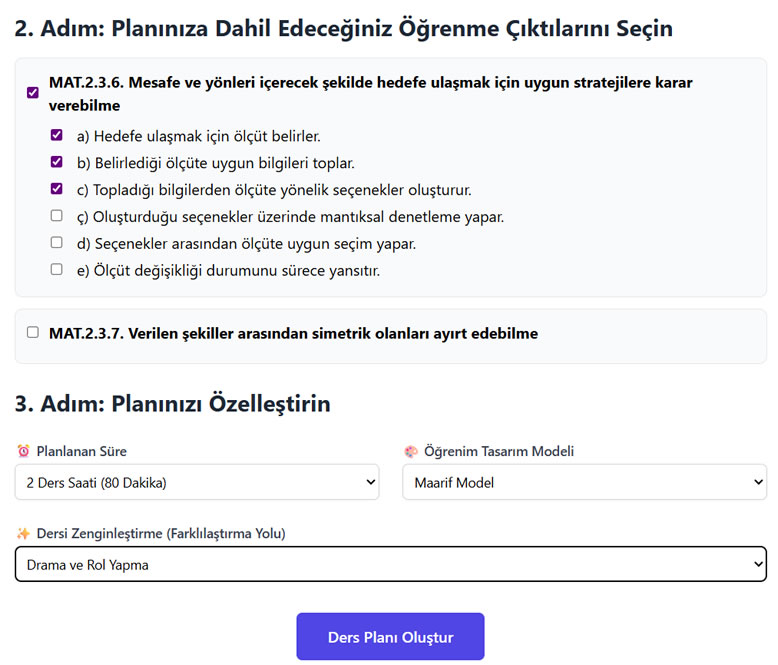This screenshot has height=665, width=778.
Task: Click the alarm clock icon beside Planlanan Süre
Action: (23, 451)
